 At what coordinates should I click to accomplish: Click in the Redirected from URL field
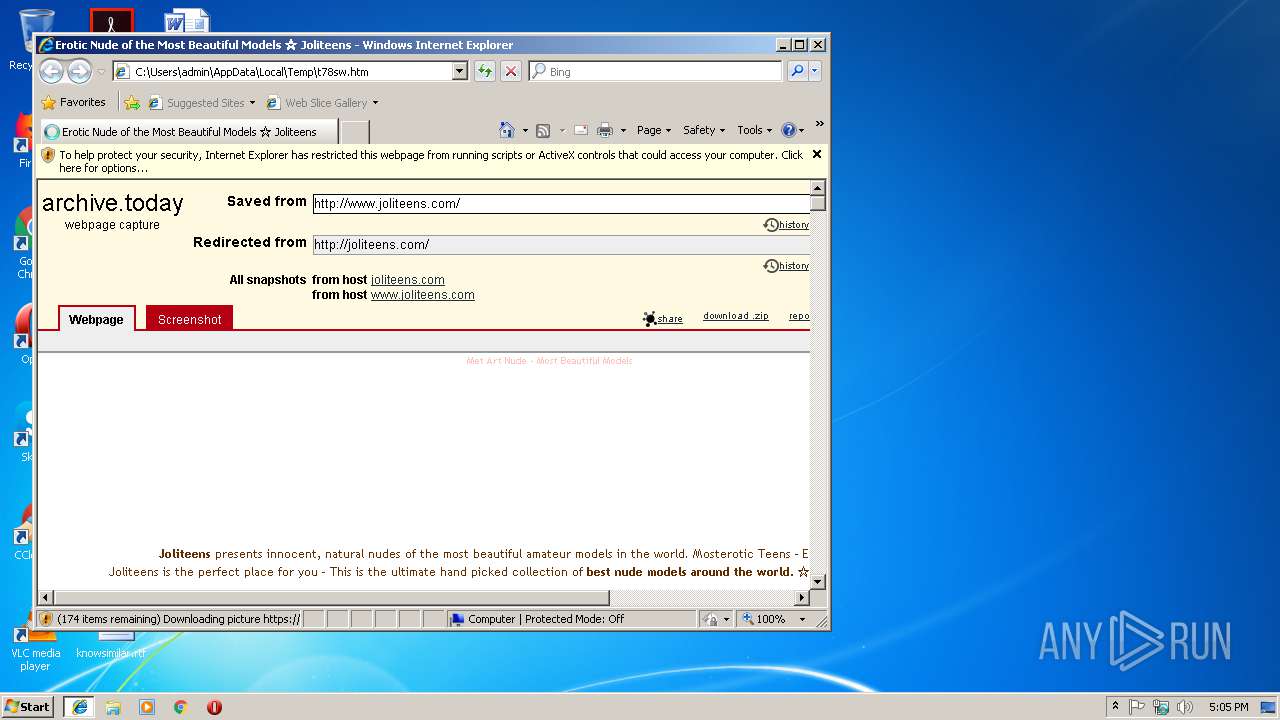coord(561,244)
